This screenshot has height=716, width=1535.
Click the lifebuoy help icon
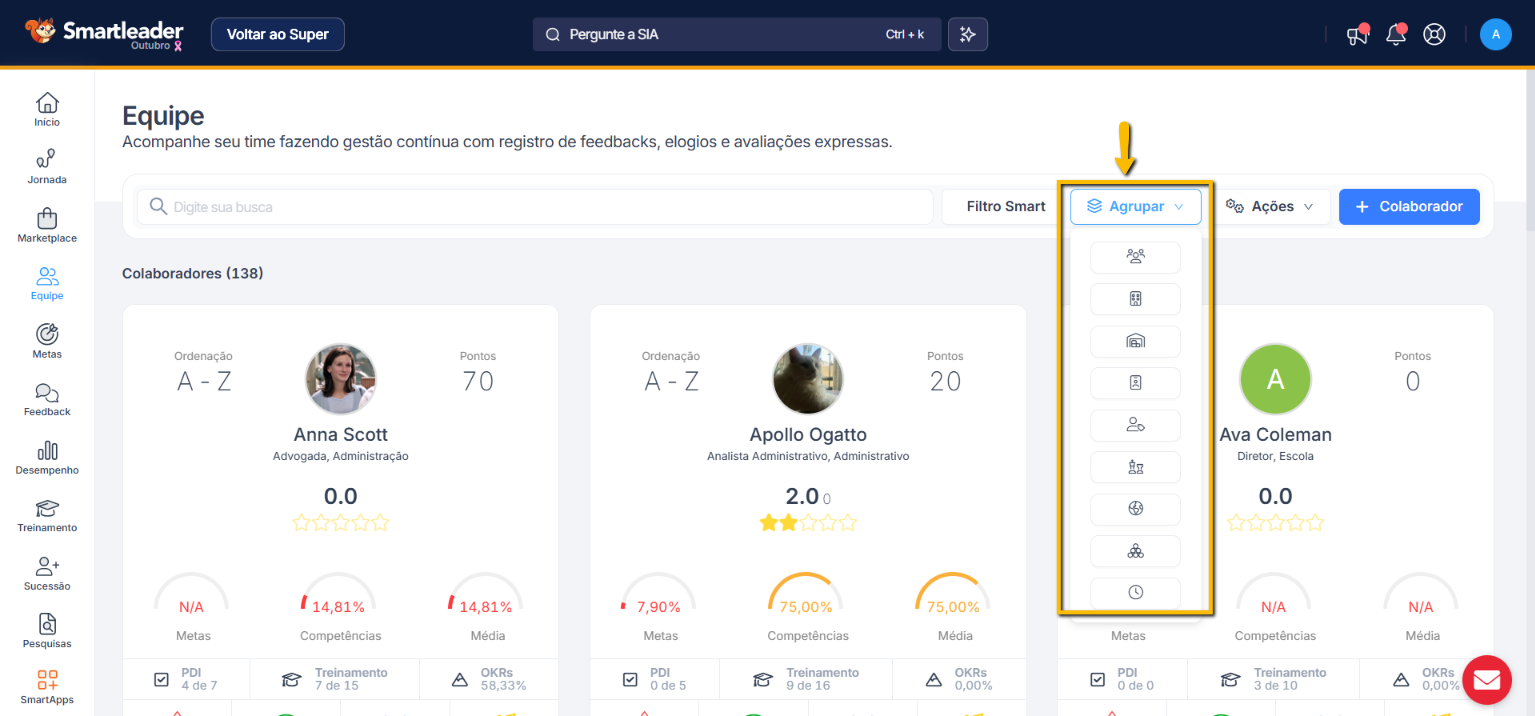(1434, 34)
